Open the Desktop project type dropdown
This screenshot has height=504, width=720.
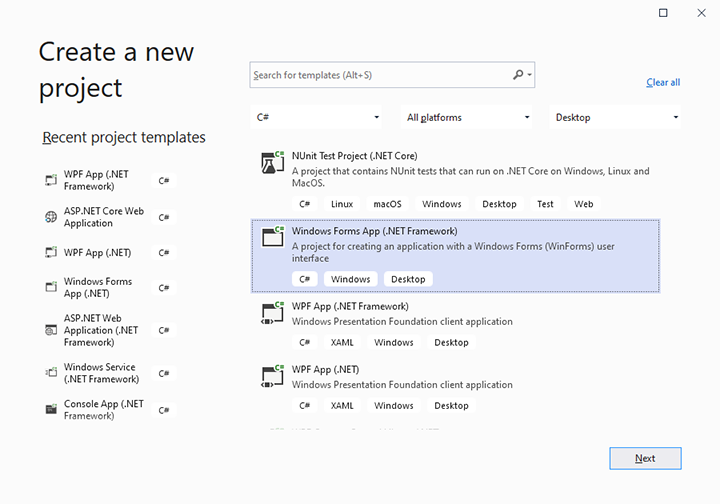[615, 118]
